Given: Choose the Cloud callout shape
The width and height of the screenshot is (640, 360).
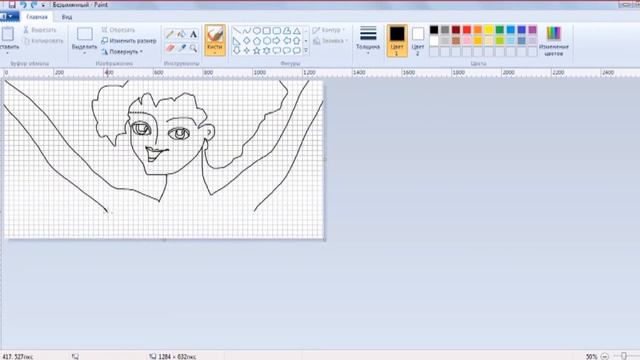Looking at the screenshot, I should 297,51.
